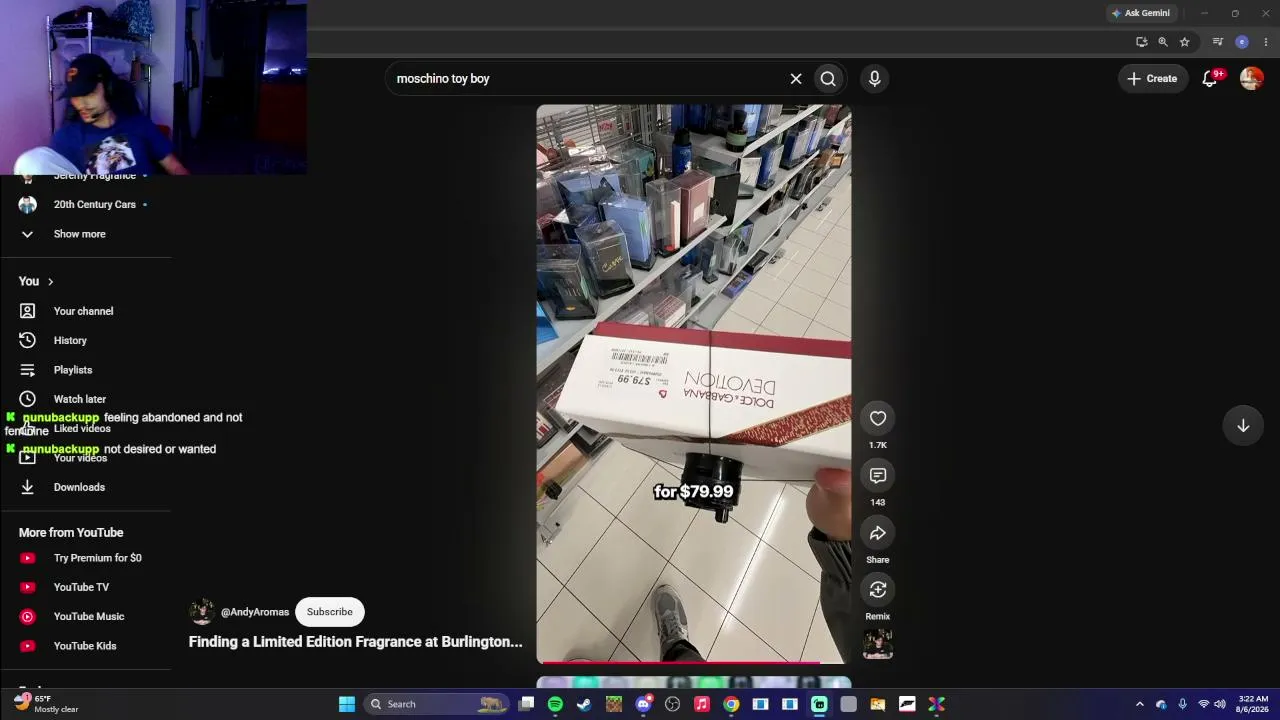Click the tray microphone icon
This screenshot has width=1280, height=720.
pyautogui.click(x=1182, y=704)
